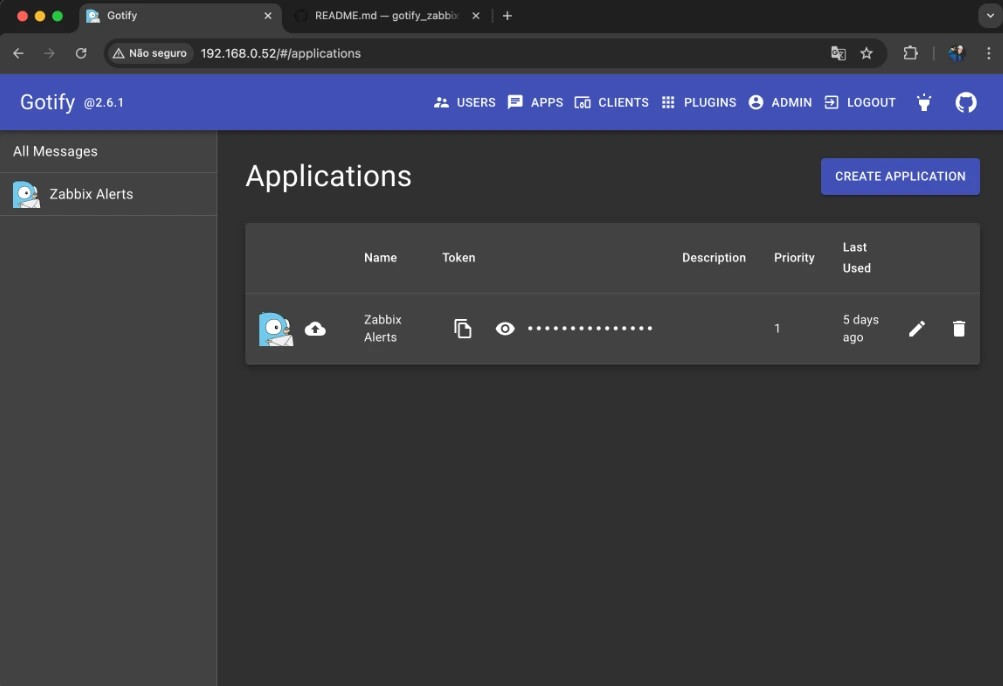
Task: Click the 'Não seguro' security warning chip
Action: click(150, 53)
